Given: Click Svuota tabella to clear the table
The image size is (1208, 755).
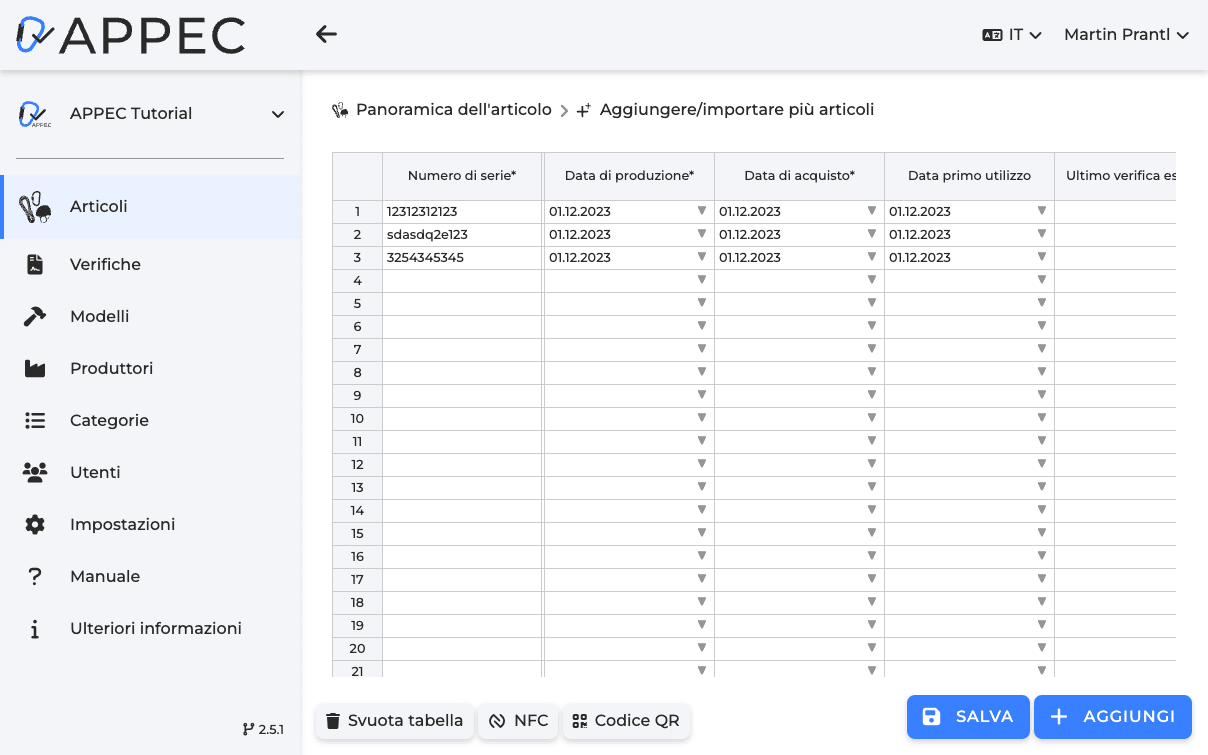Looking at the screenshot, I should click(394, 720).
